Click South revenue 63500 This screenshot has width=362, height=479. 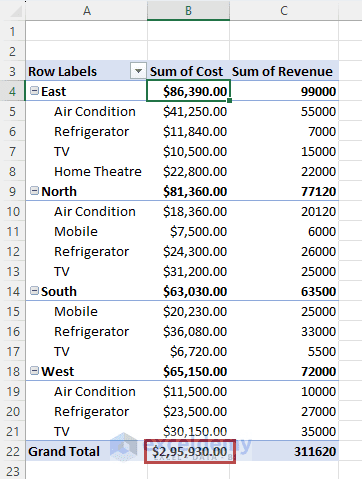click(284, 291)
